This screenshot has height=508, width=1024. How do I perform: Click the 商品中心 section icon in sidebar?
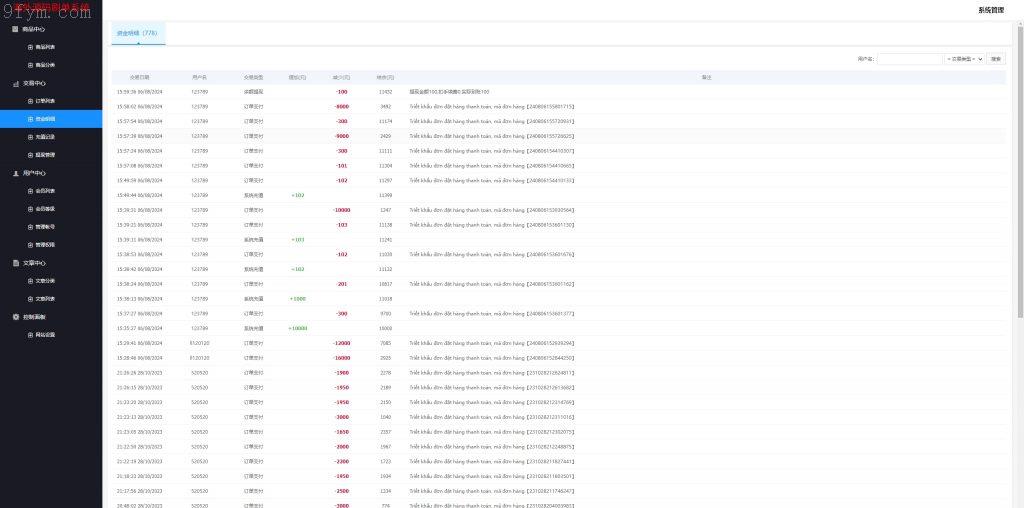15,29
